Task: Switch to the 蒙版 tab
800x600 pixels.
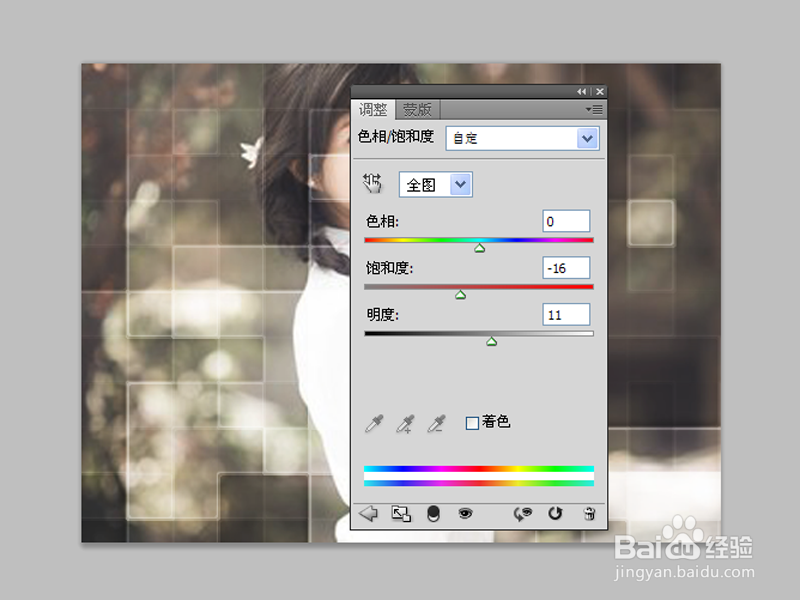Action: pos(417,110)
